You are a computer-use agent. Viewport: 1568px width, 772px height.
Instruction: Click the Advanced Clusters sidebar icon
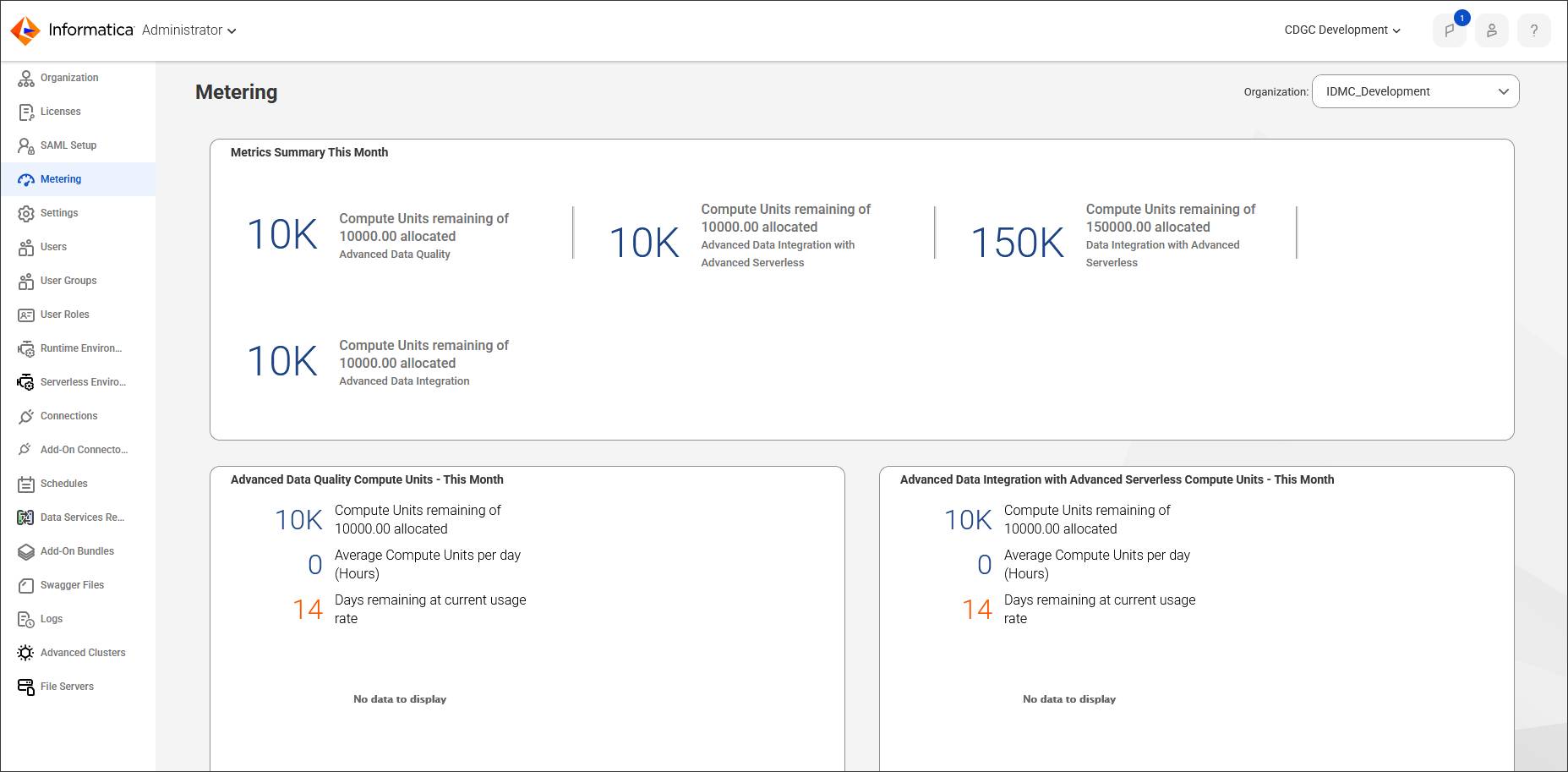pyautogui.click(x=26, y=653)
